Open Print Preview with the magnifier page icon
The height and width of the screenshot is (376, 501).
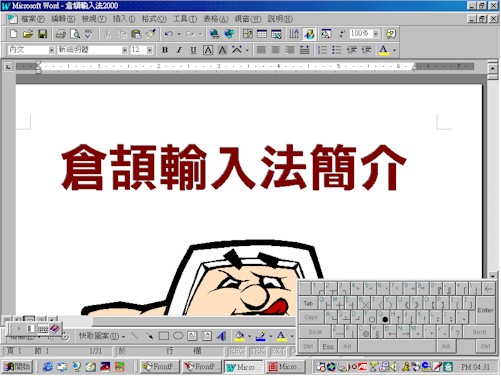pyautogui.click(x=75, y=34)
